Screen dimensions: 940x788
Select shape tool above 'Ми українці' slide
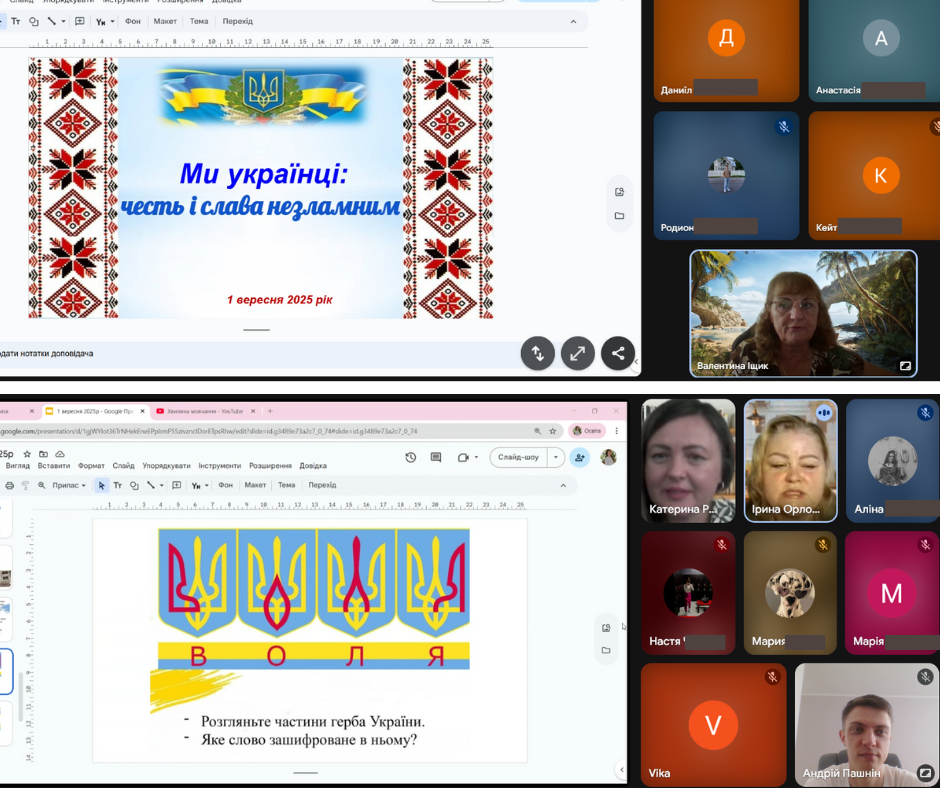coord(34,21)
